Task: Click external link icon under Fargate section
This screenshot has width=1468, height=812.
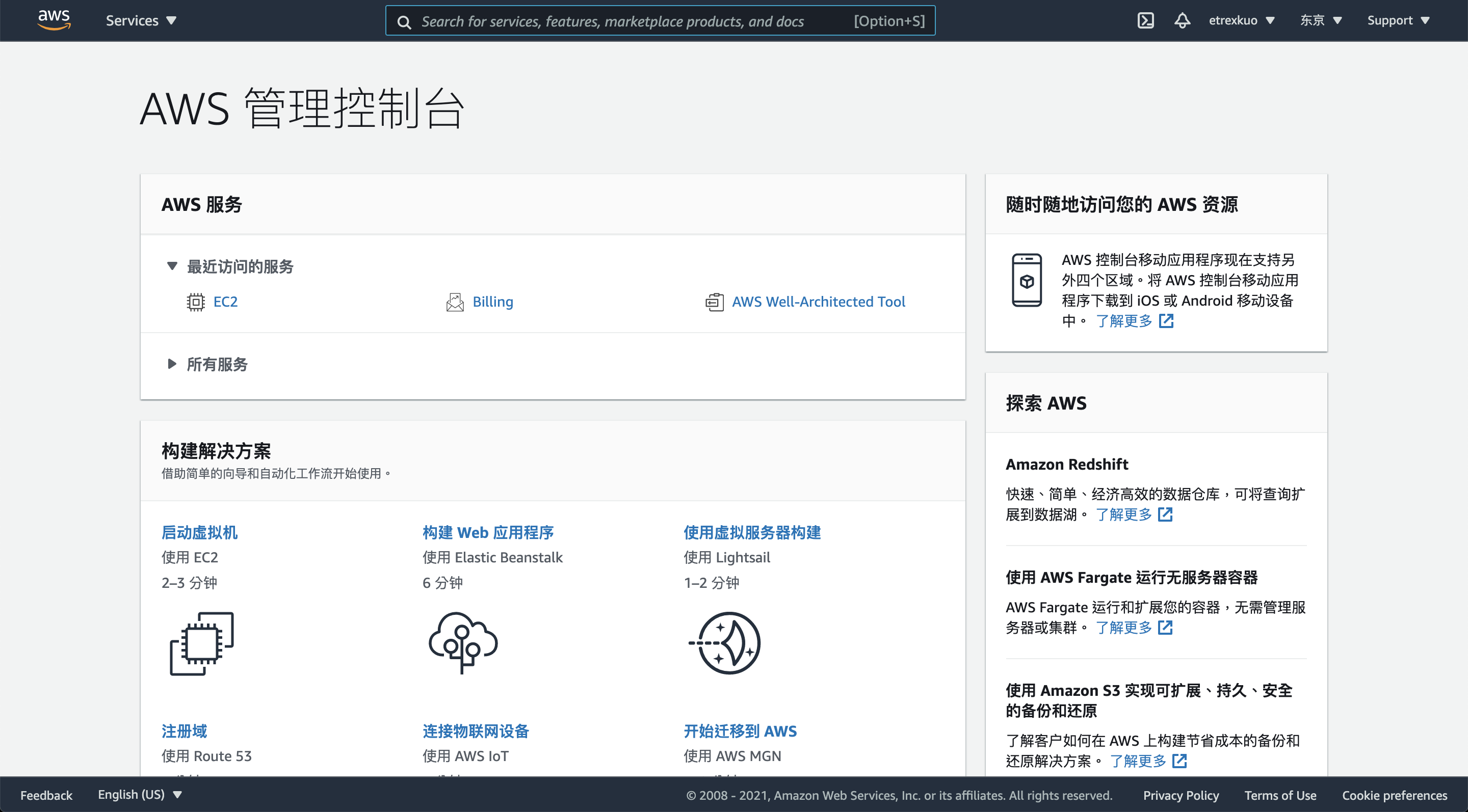Action: (1165, 628)
